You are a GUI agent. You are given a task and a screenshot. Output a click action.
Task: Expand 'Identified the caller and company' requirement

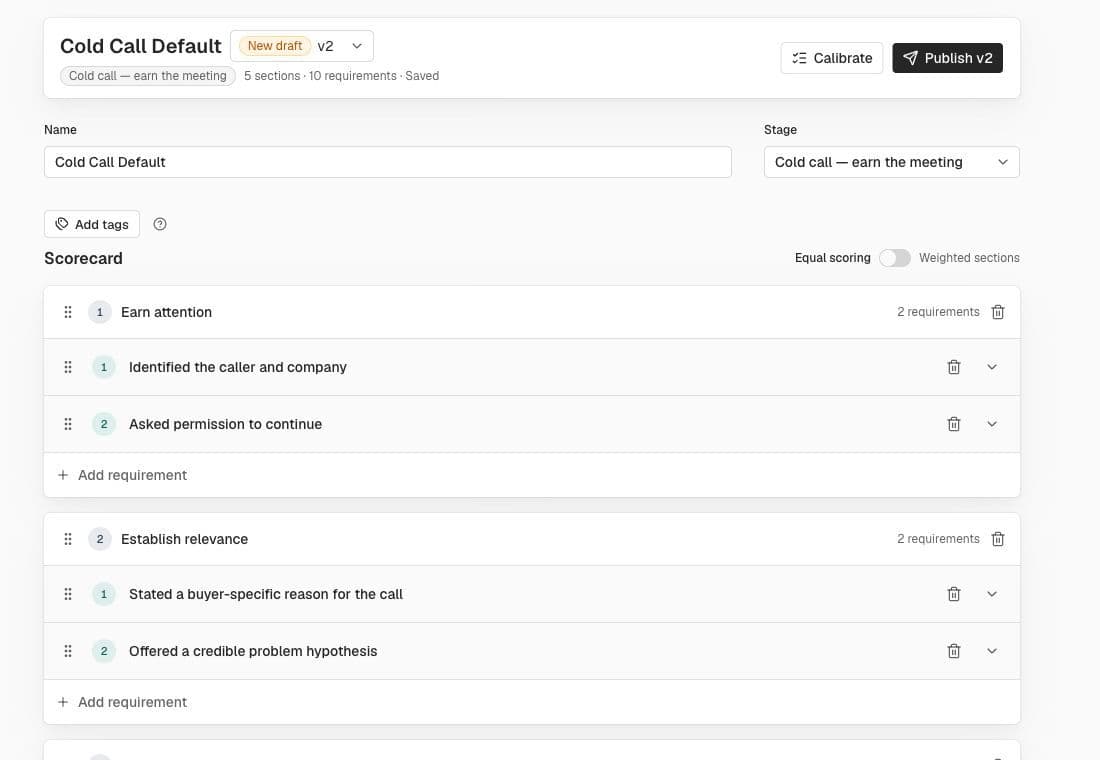click(992, 367)
